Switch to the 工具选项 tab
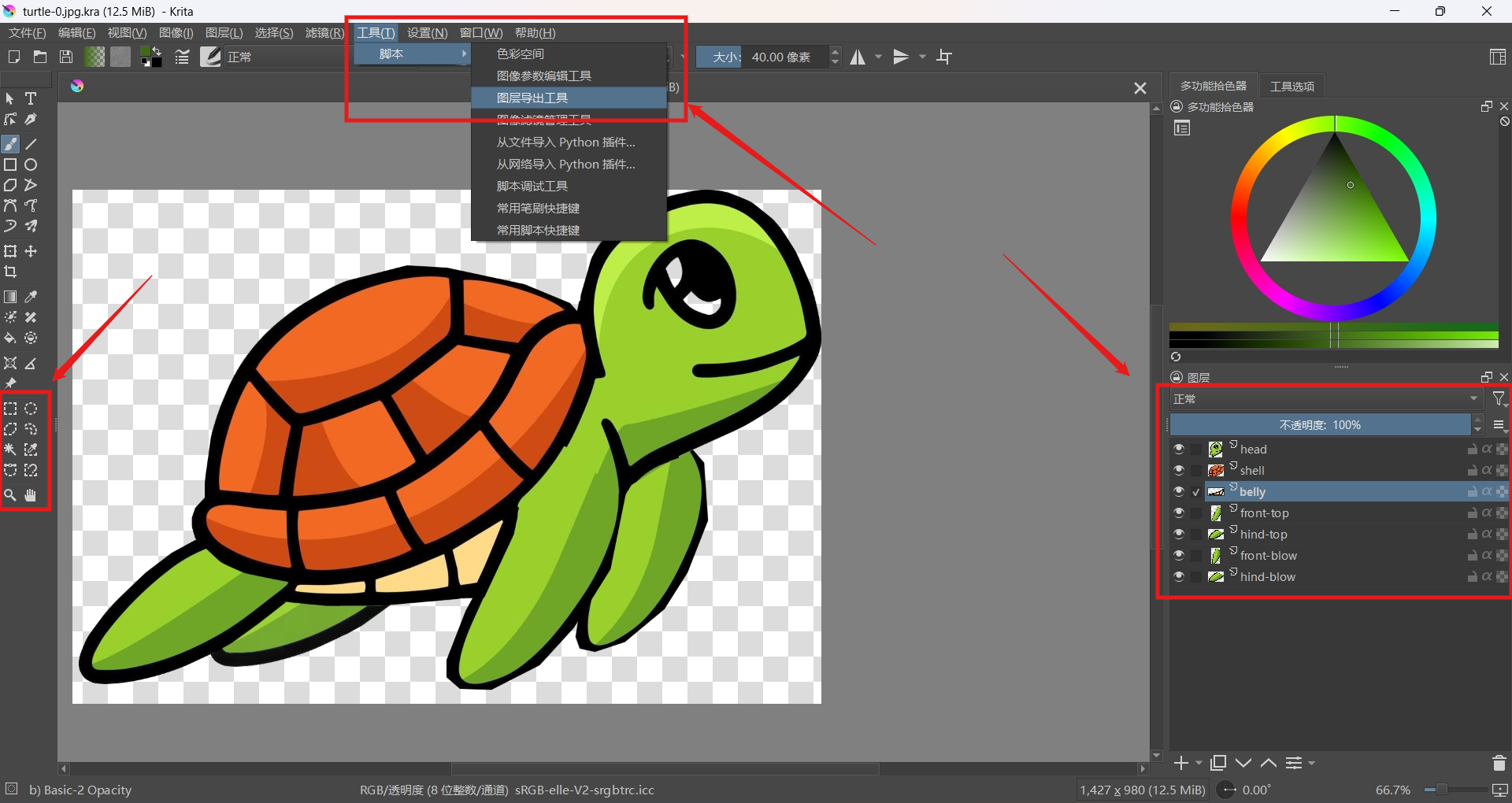The image size is (1512, 803). point(1292,86)
